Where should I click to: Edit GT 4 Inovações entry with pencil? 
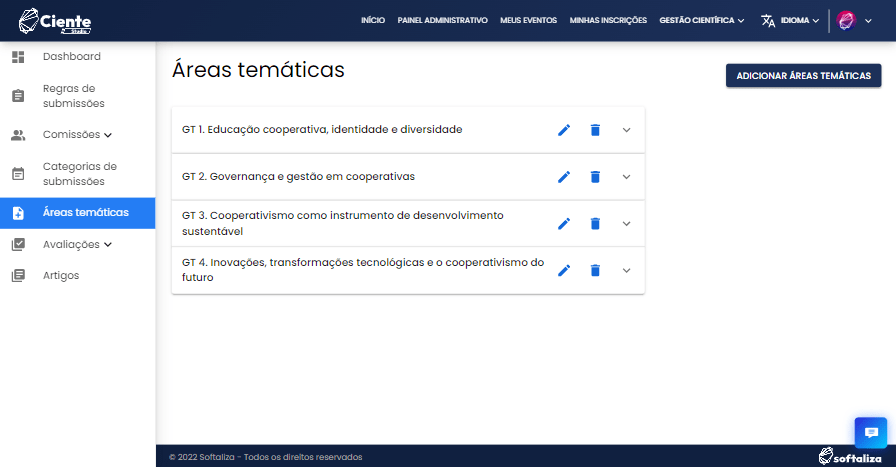pyautogui.click(x=564, y=270)
